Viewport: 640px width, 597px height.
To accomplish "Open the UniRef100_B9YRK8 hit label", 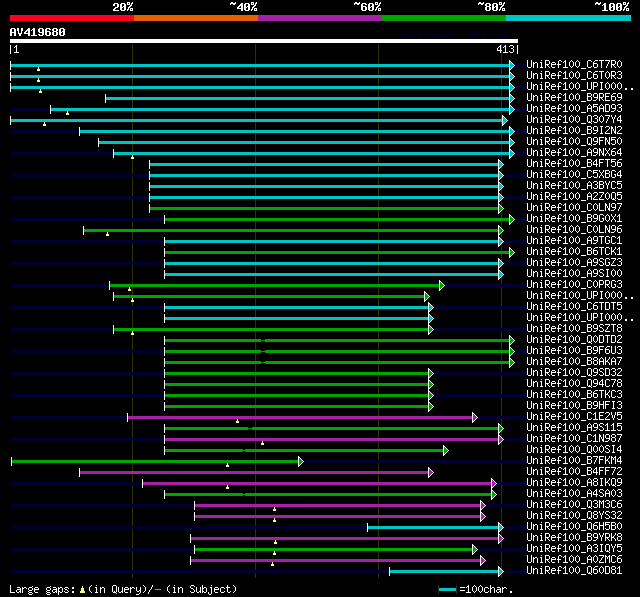I will point(574,538).
